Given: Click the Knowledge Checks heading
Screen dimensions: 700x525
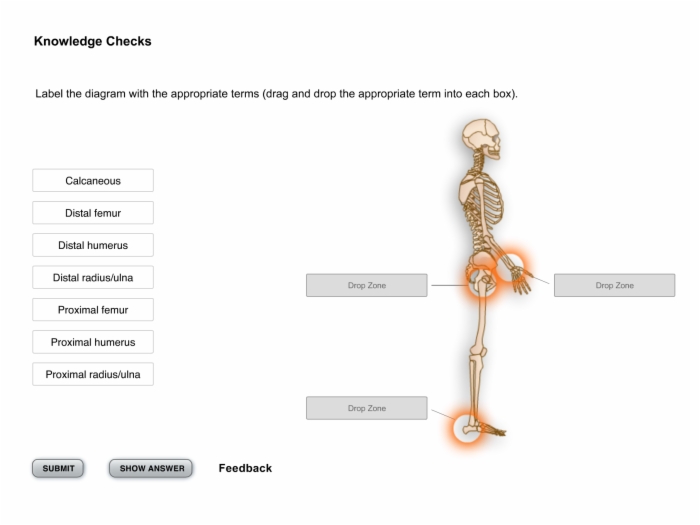Looking at the screenshot, I should pyautogui.click(x=93, y=41).
